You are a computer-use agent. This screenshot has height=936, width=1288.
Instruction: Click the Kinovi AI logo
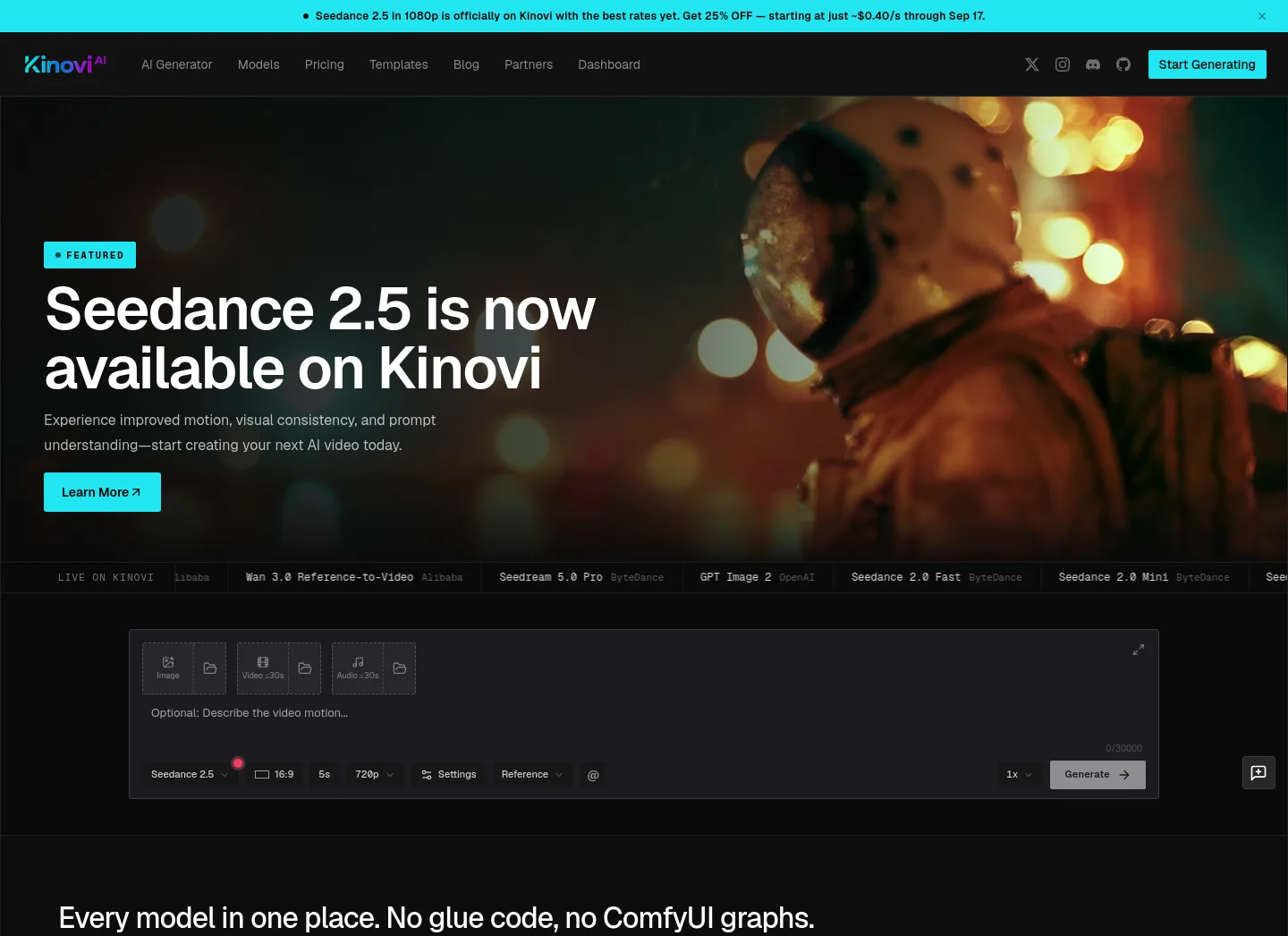65,64
